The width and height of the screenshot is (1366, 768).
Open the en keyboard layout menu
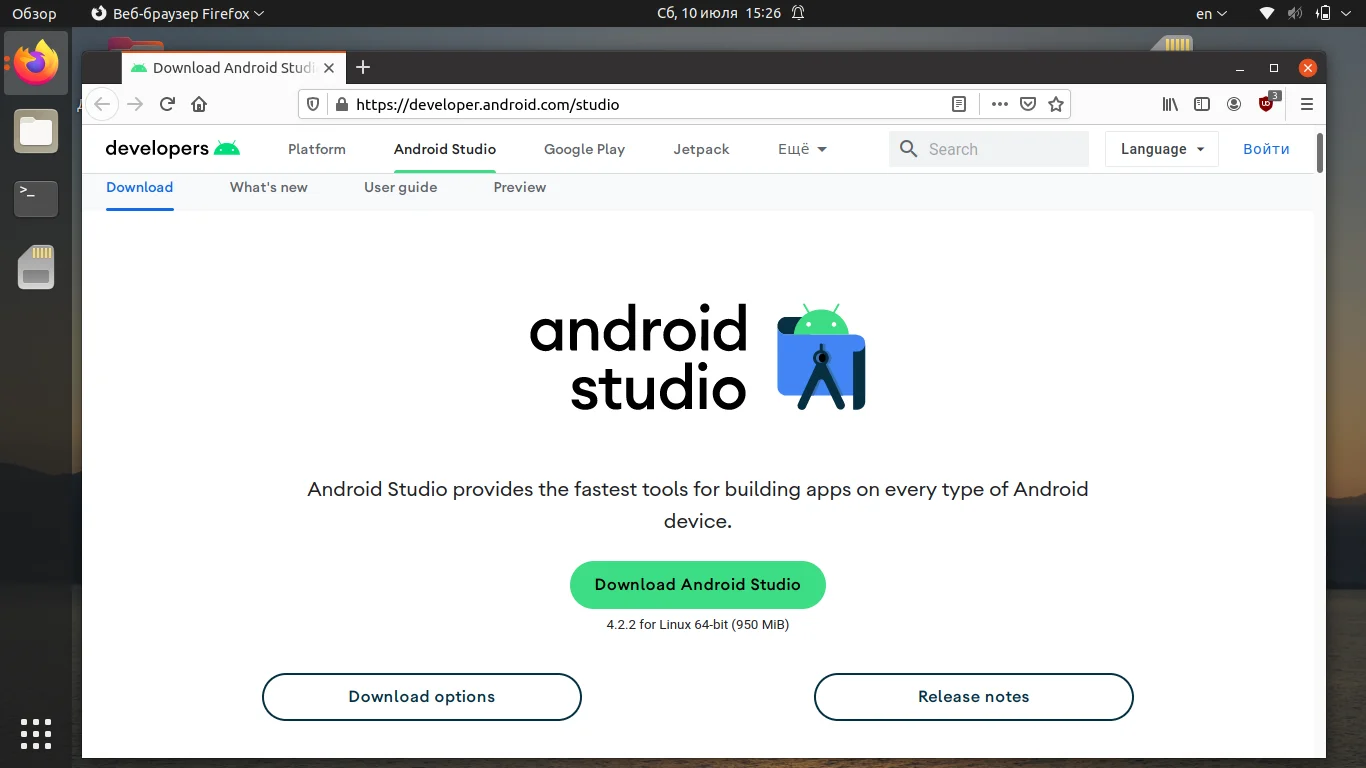(1211, 14)
